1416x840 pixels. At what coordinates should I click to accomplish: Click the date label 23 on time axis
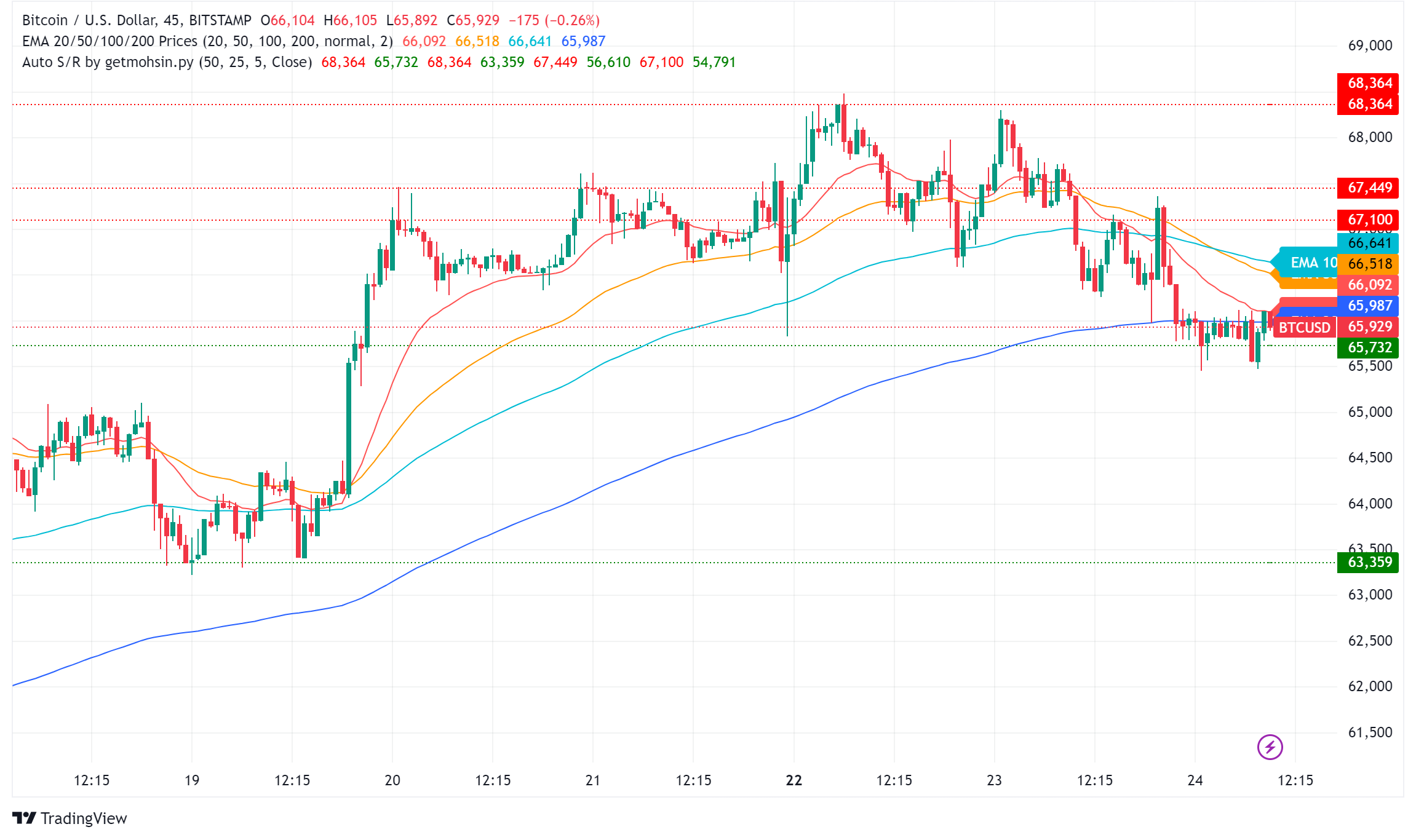click(995, 780)
